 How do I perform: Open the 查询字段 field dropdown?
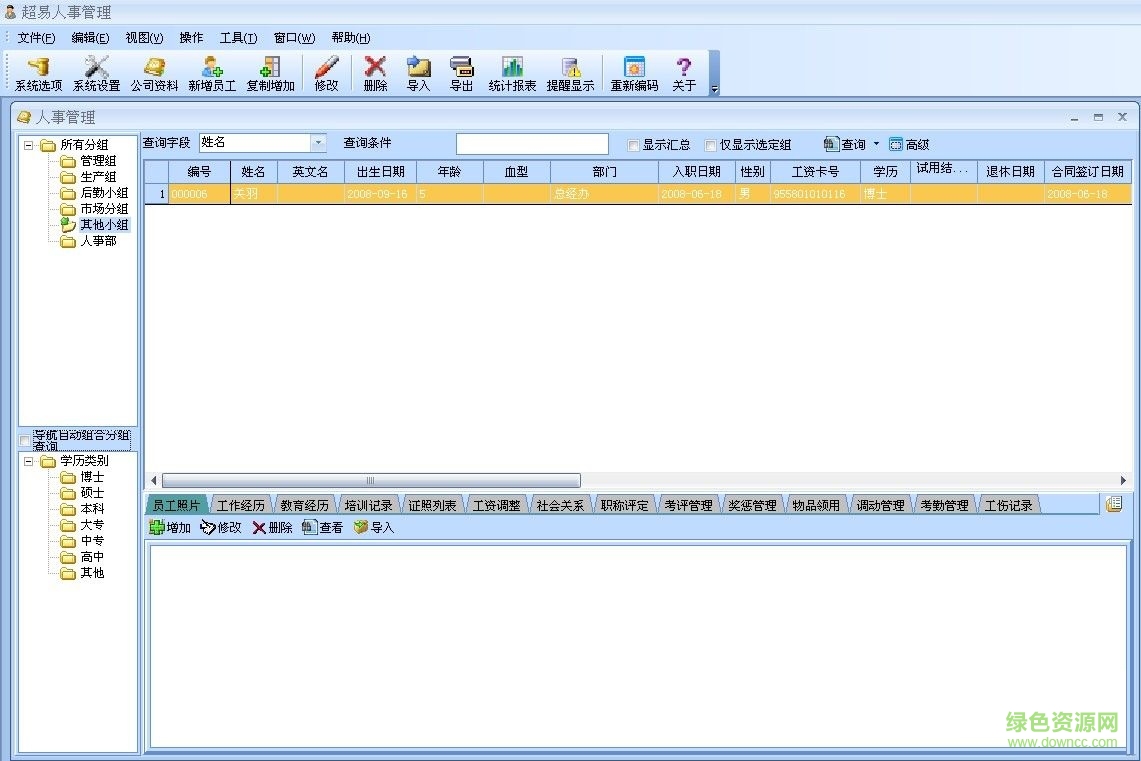coord(319,143)
